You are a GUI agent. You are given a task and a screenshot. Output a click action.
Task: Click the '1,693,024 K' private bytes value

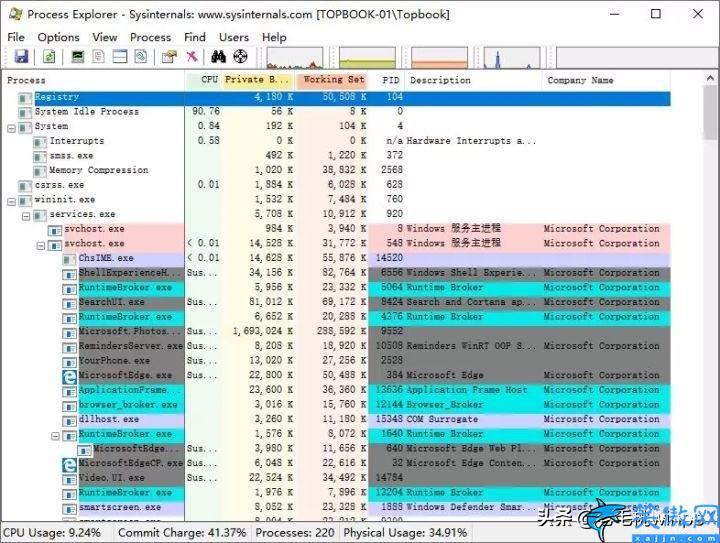tap(263, 331)
